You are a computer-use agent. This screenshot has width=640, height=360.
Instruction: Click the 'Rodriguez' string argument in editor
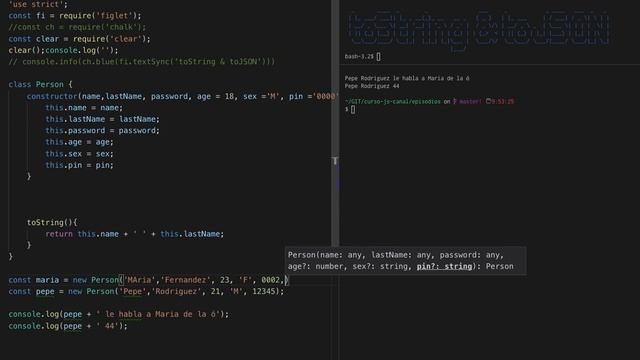[x=176, y=291]
